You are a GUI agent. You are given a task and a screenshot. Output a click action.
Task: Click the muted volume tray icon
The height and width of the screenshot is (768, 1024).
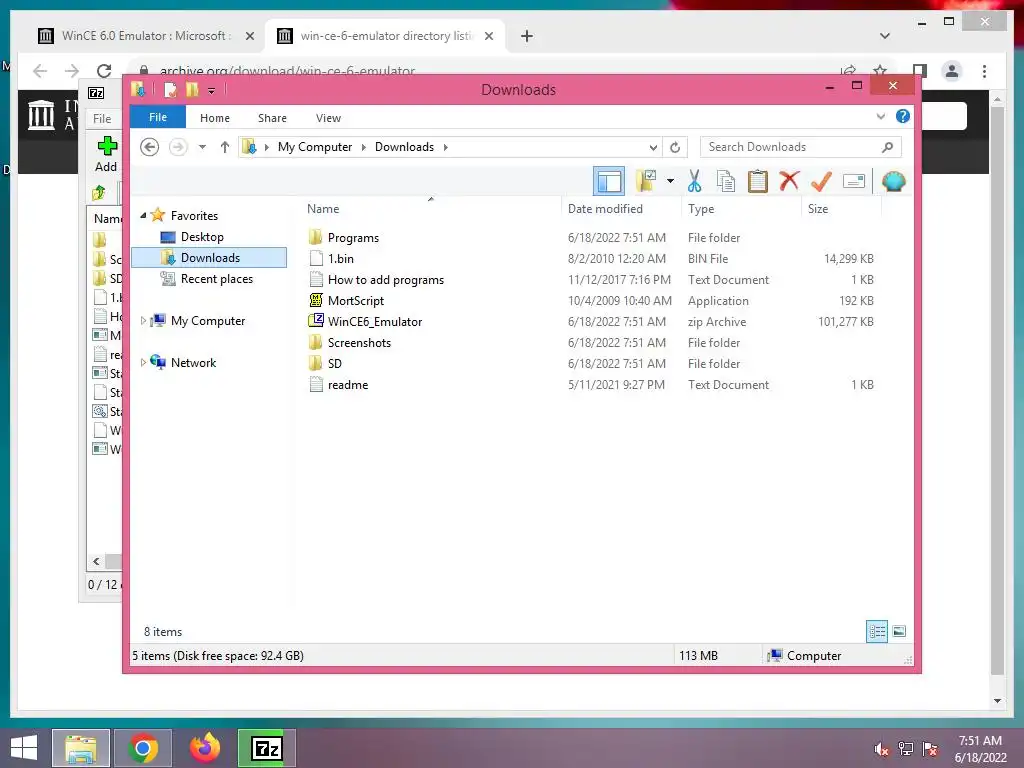(x=881, y=749)
